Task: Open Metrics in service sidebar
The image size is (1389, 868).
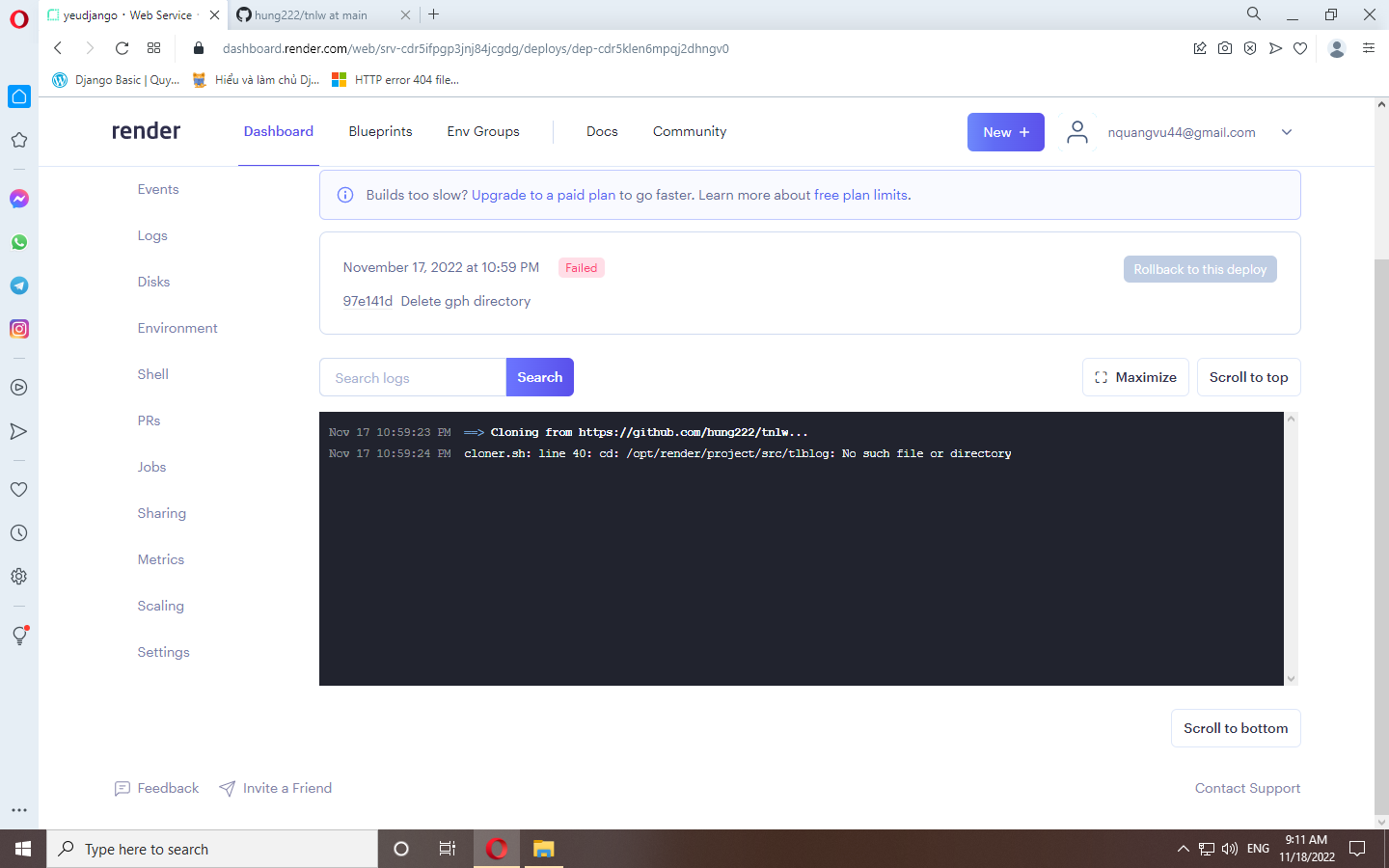Action: tap(160, 559)
